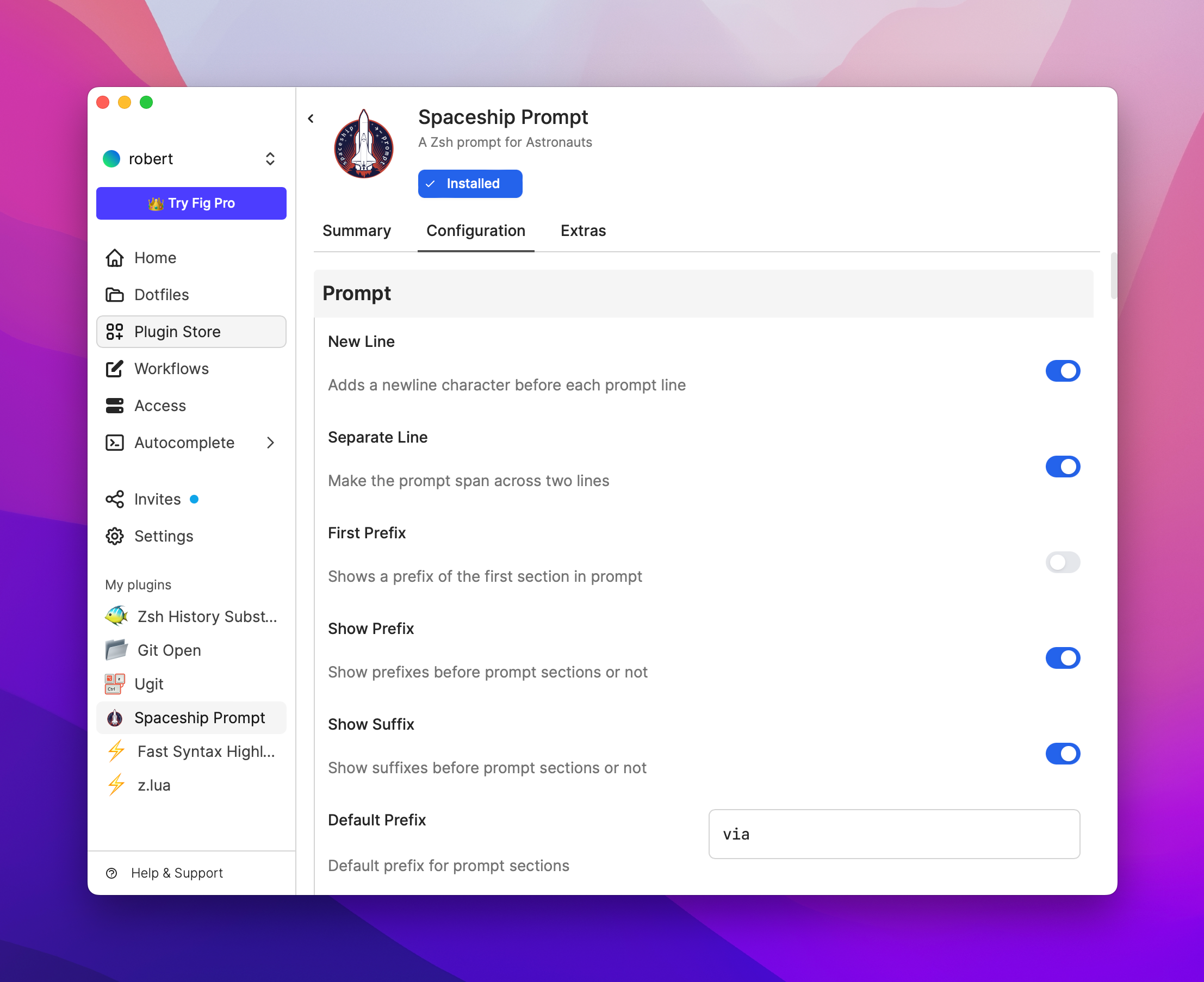Click the Autocomplete terminal icon

pyautogui.click(x=114, y=443)
